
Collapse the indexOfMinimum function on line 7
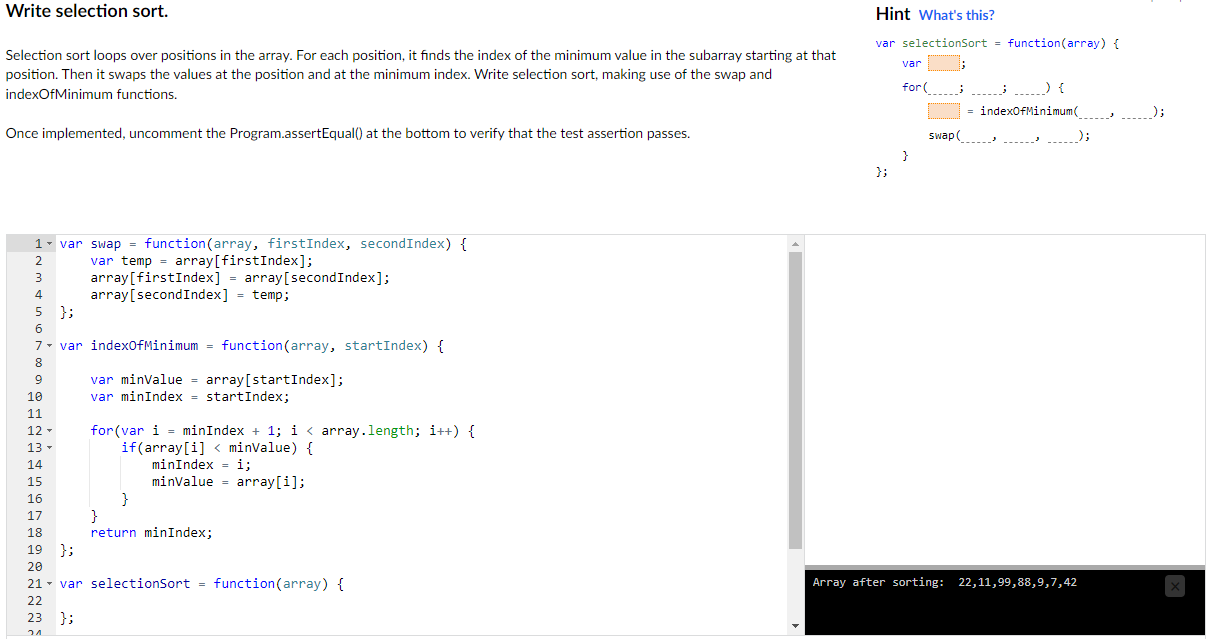tap(48, 345)
